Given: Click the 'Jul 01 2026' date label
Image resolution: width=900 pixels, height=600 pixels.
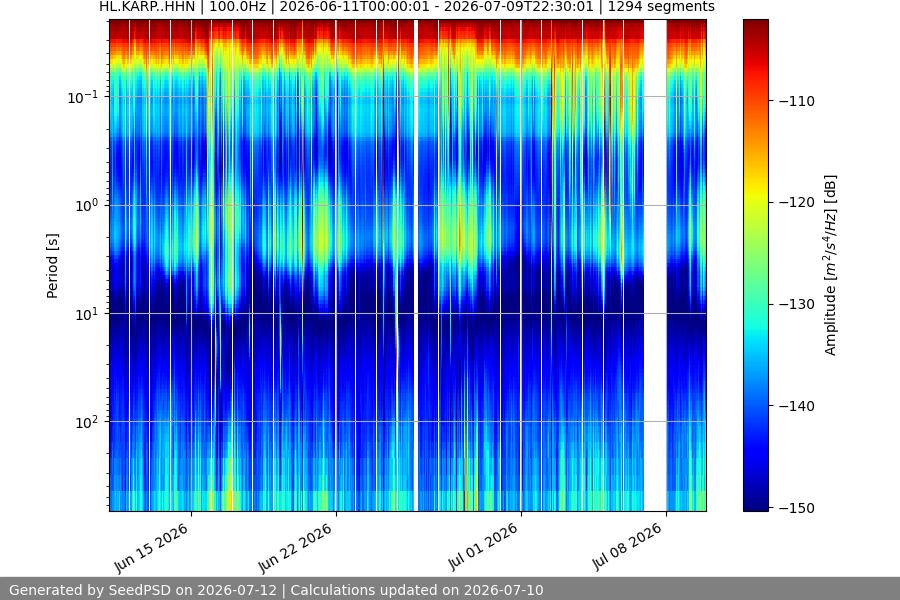Looking at the screenshot, I should pos(482,547).
